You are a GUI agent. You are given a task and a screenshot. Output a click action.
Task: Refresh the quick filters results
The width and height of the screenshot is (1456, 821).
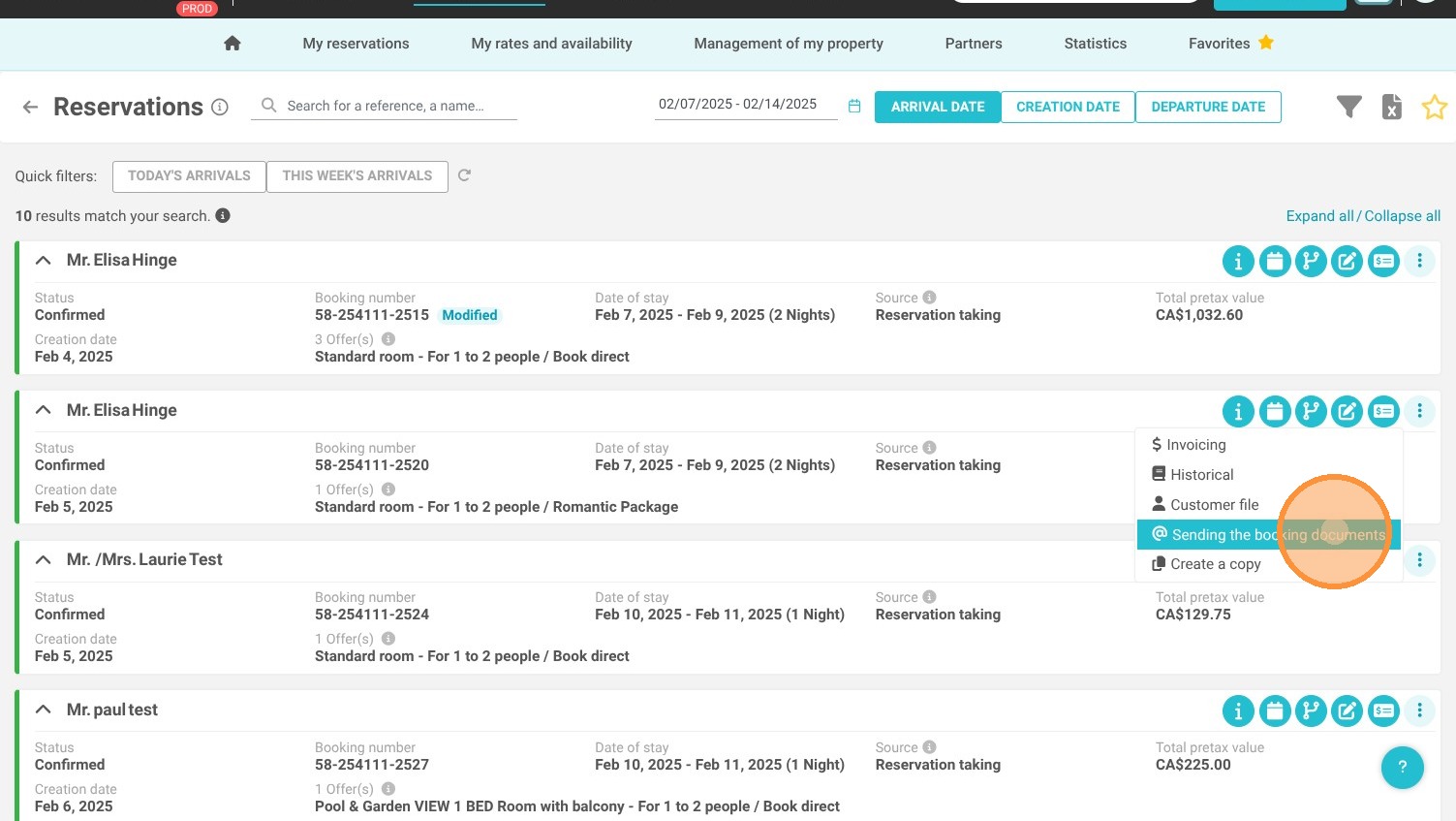tap(464, 175)
